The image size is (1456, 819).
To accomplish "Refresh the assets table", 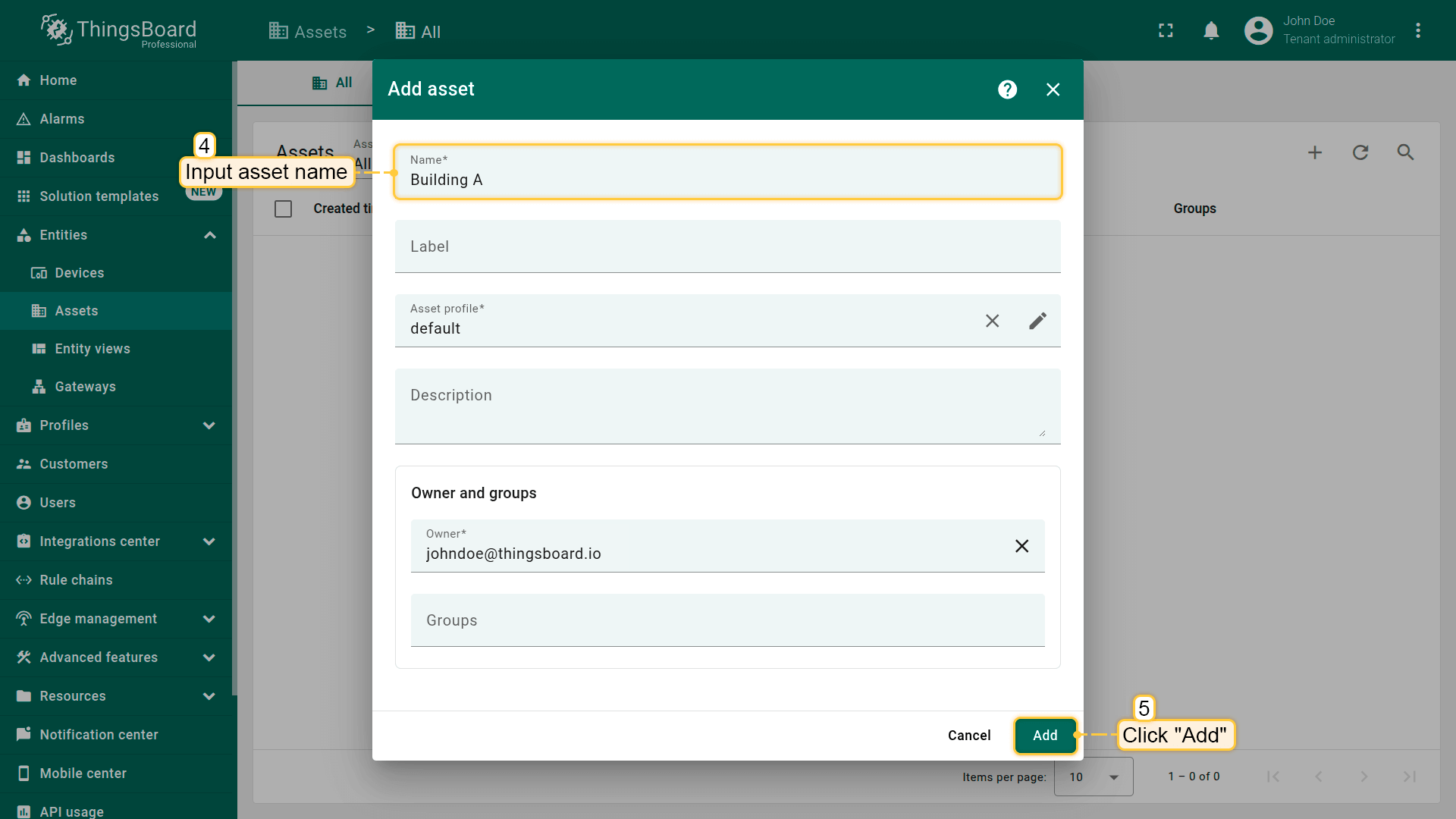I will pos(1360,152).
